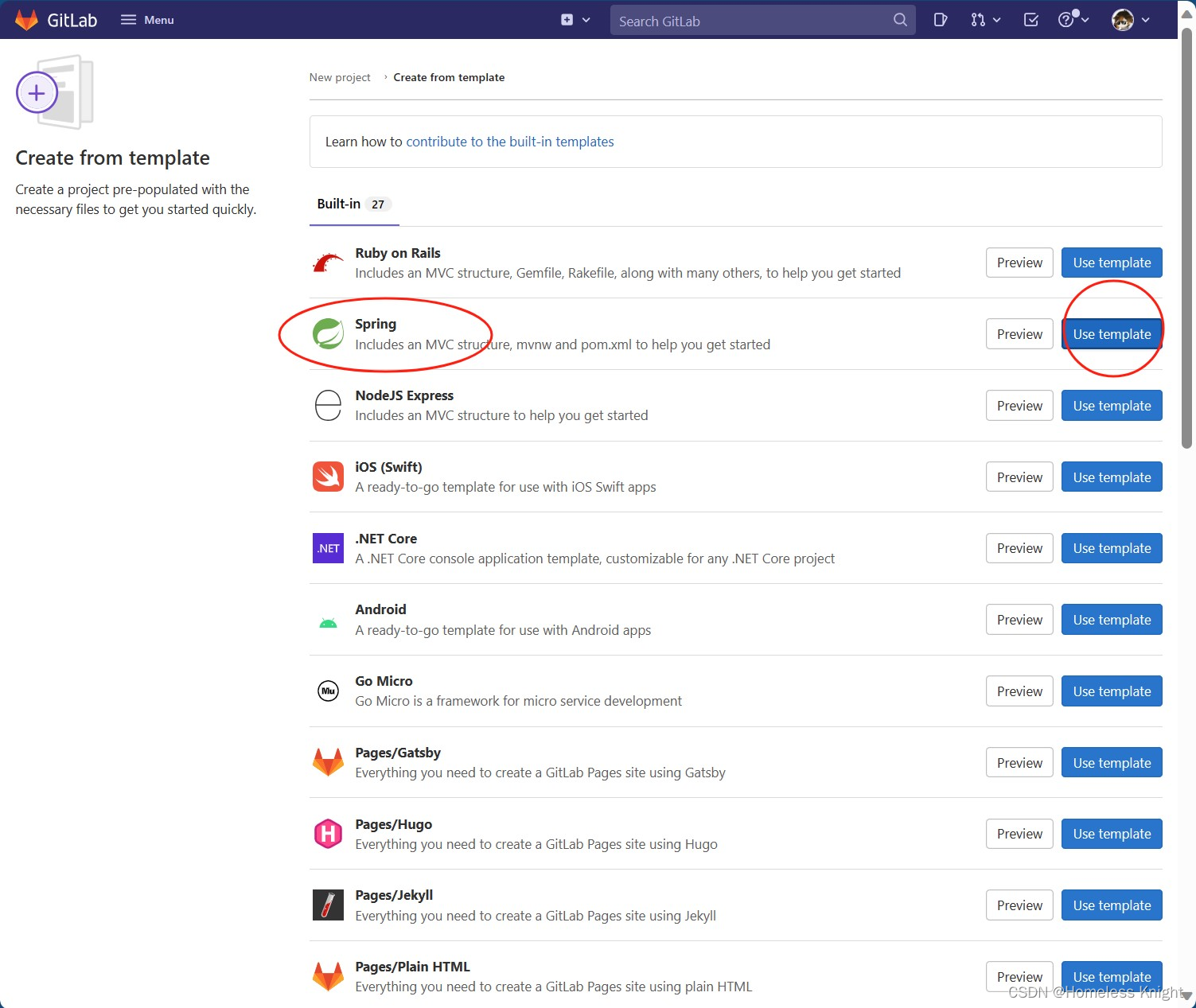Use the iOS (Swift) template

[x=1112, y=477]
